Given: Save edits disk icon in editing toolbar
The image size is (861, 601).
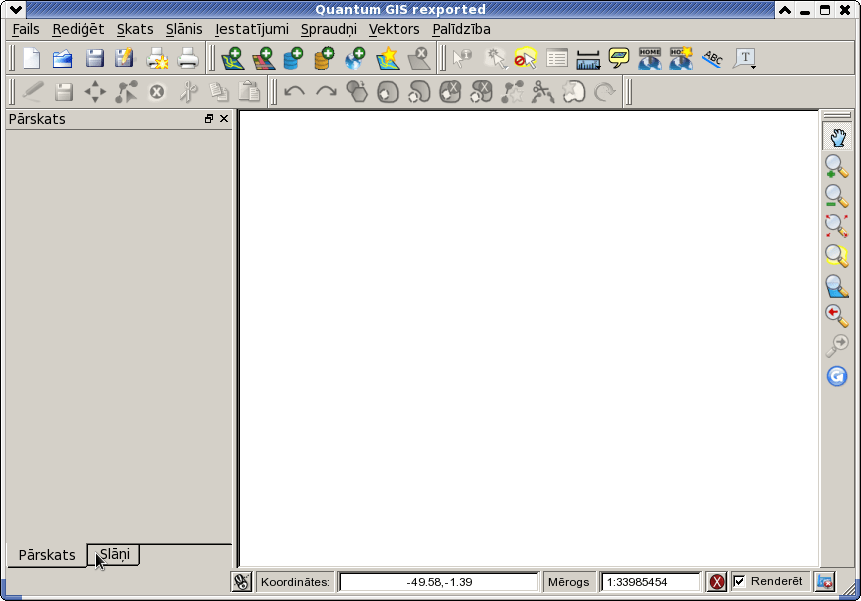Looking at the screenshot, I should tap(64, 92).
